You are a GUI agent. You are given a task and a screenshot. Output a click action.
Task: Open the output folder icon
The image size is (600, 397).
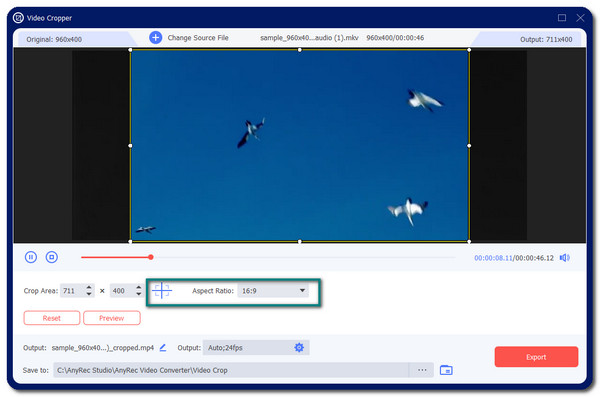tap(446, 370)
